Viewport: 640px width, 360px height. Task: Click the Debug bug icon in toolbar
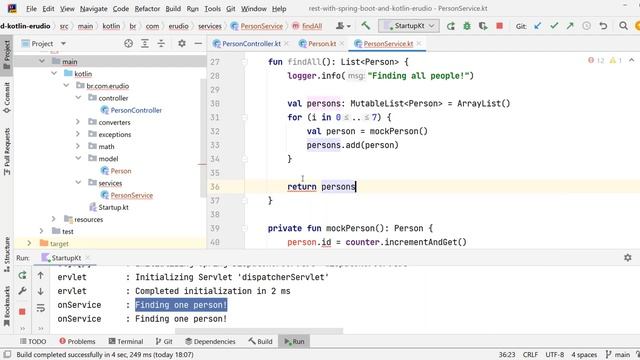(467, 26)
